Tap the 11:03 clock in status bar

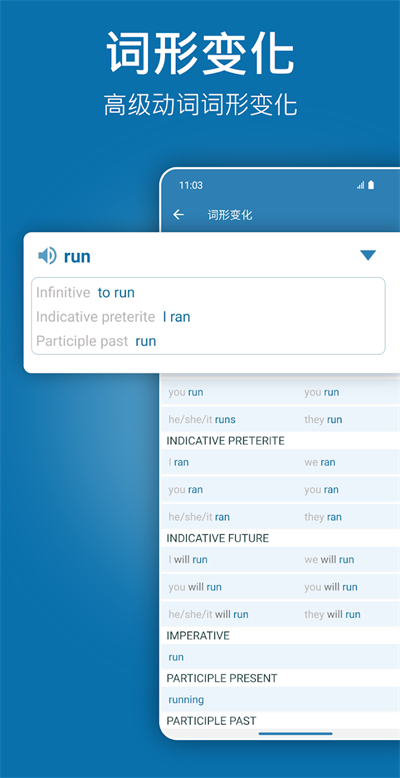point(191,186)
